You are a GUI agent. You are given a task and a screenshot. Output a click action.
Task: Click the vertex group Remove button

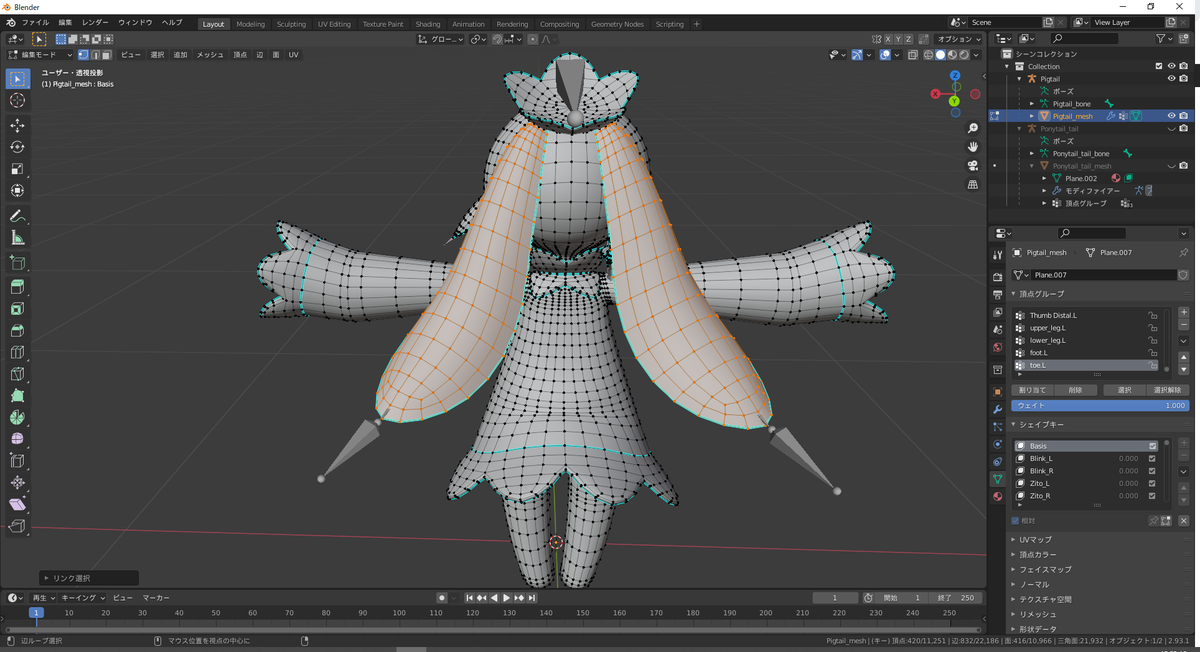pos(1075,390)
